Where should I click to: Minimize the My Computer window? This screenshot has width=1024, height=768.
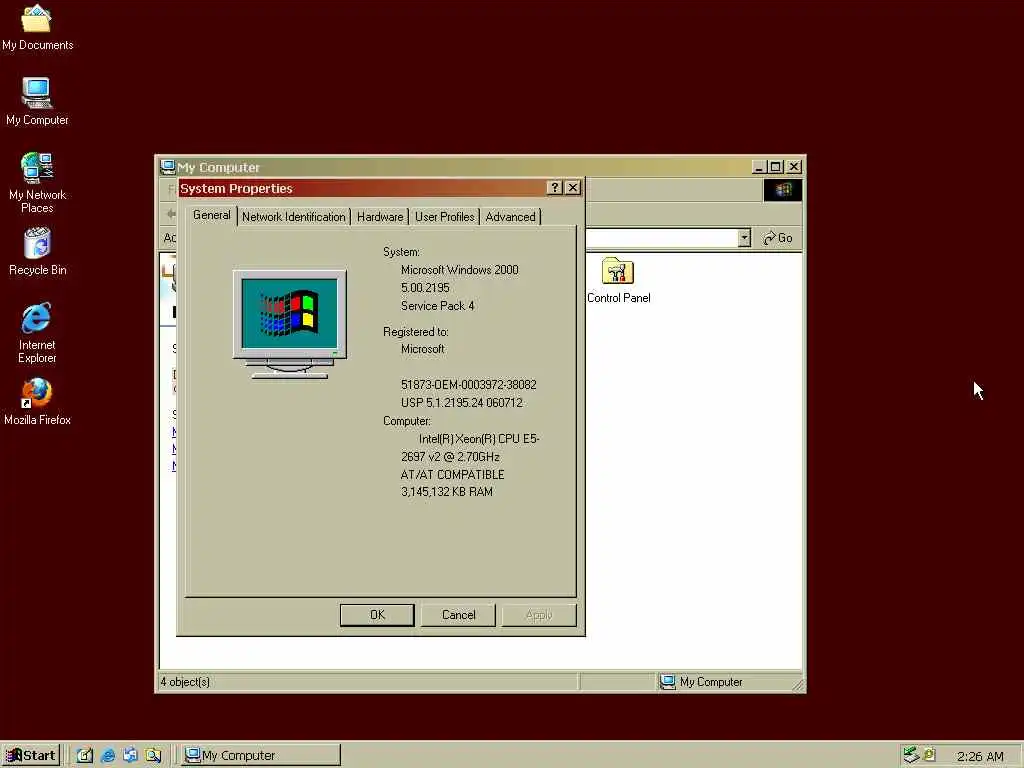pyautogui.click(x=758, y=167)
